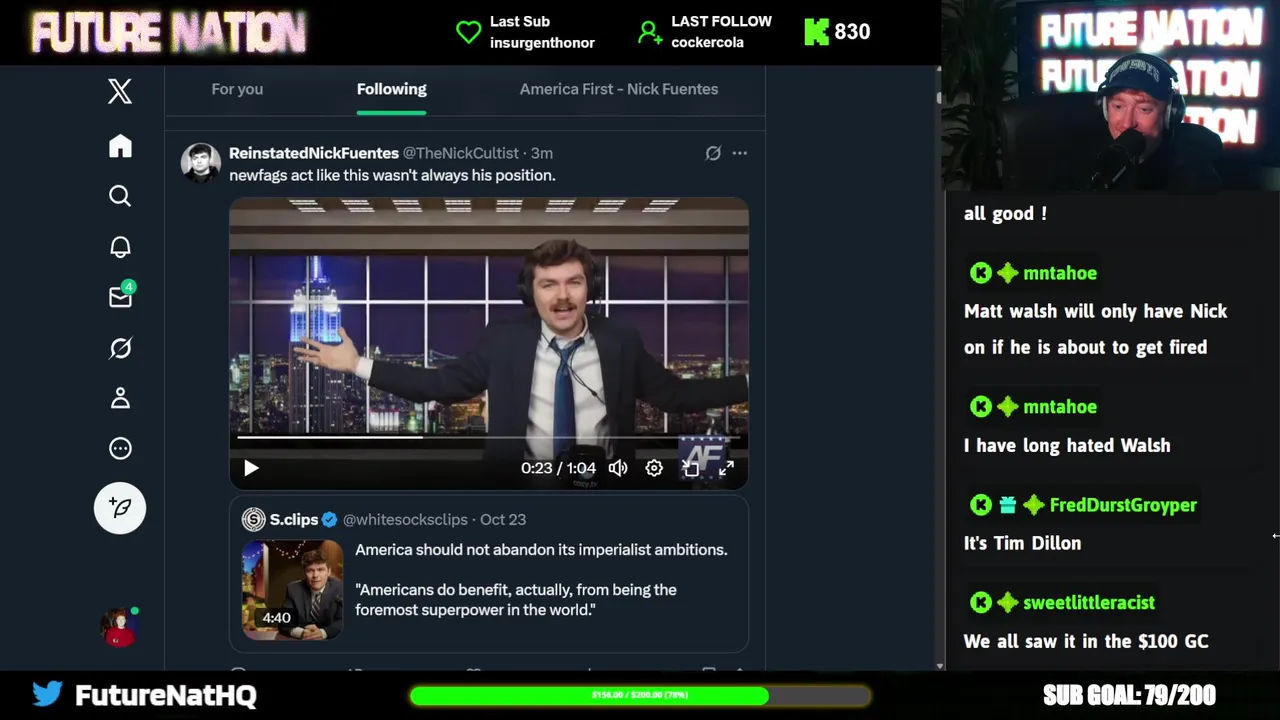Open S.clips quoted post avatar

click(253, 519)
